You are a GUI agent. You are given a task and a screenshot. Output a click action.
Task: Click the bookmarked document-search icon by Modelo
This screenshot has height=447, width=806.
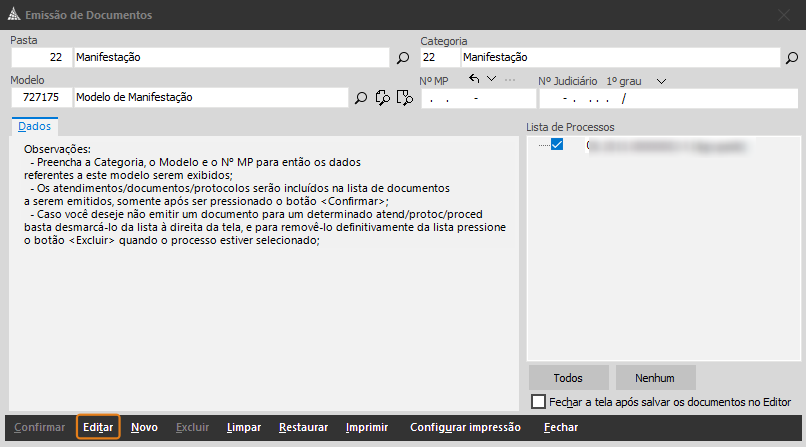pos(405,98)
